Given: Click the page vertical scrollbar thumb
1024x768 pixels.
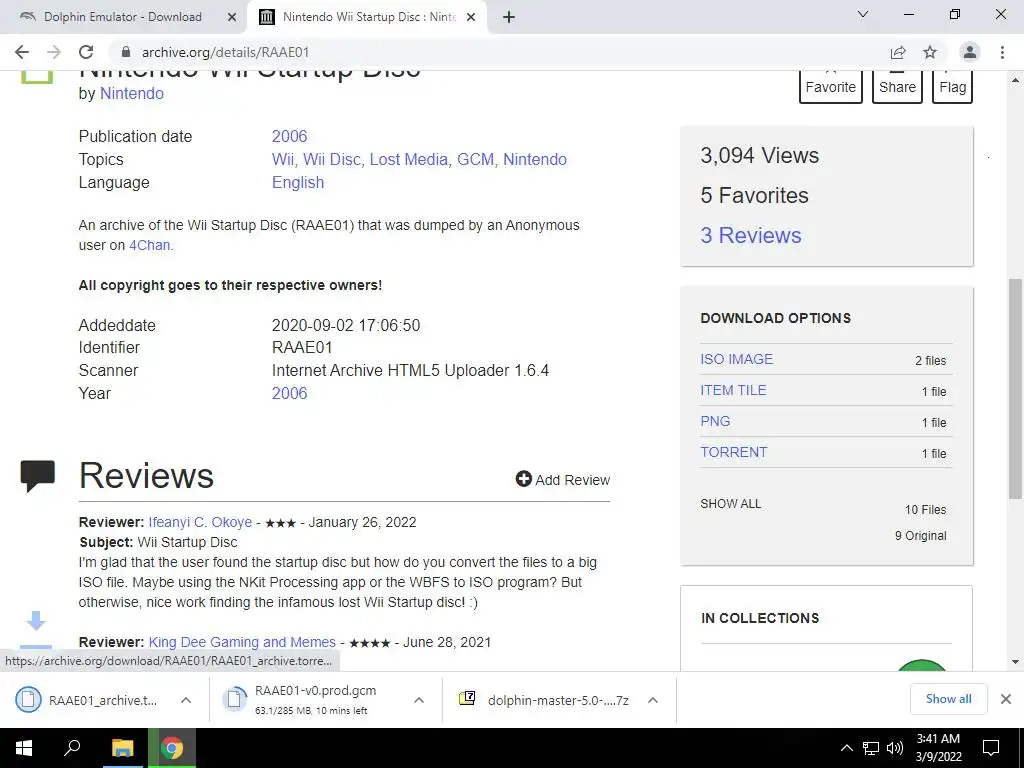Looking at the screenshot, I should [x=1015, y=389].
